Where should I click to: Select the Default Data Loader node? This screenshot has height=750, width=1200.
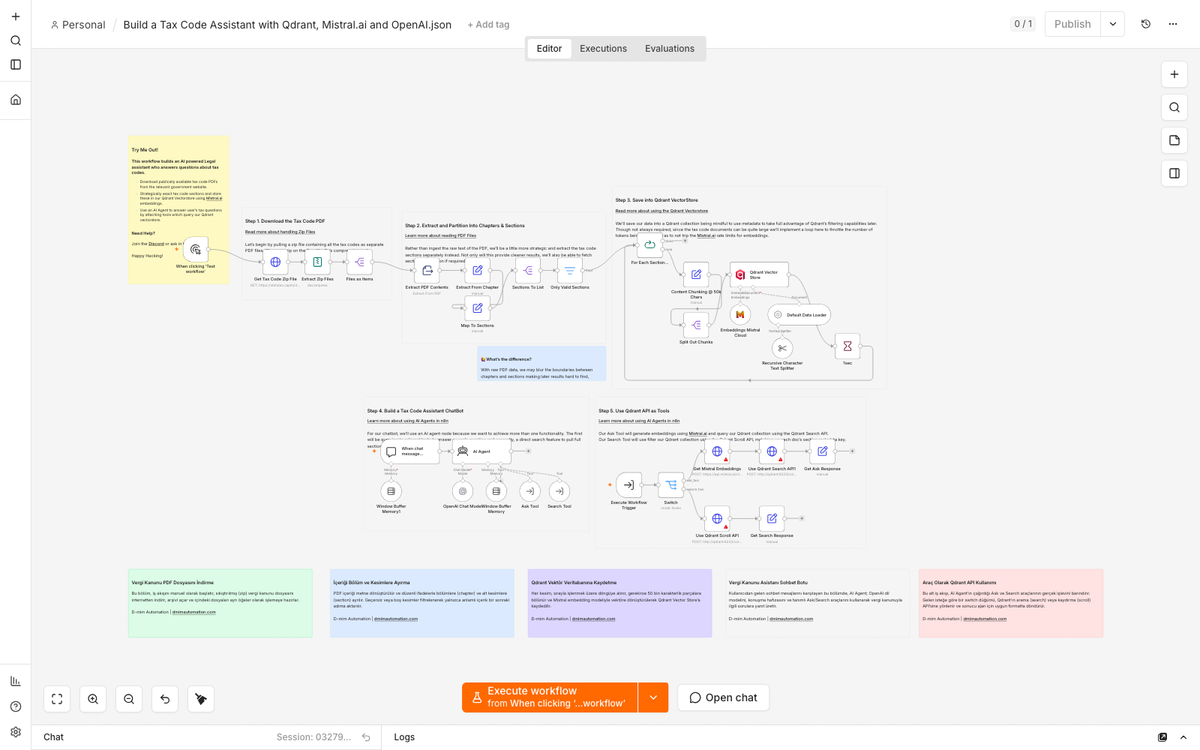[799, 314]
